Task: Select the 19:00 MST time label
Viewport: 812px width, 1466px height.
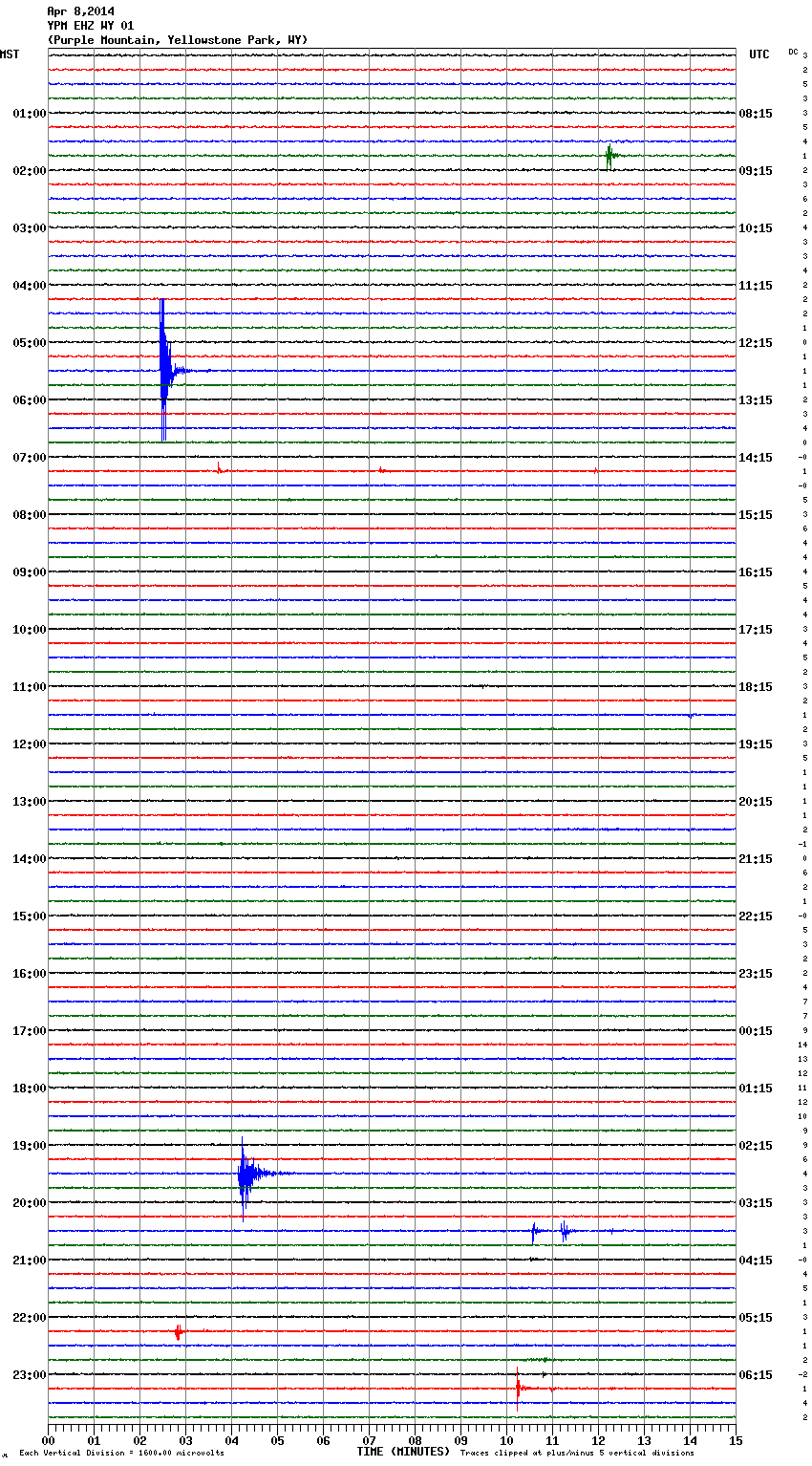Action: pyautogui.click(x=29, y=1146)
